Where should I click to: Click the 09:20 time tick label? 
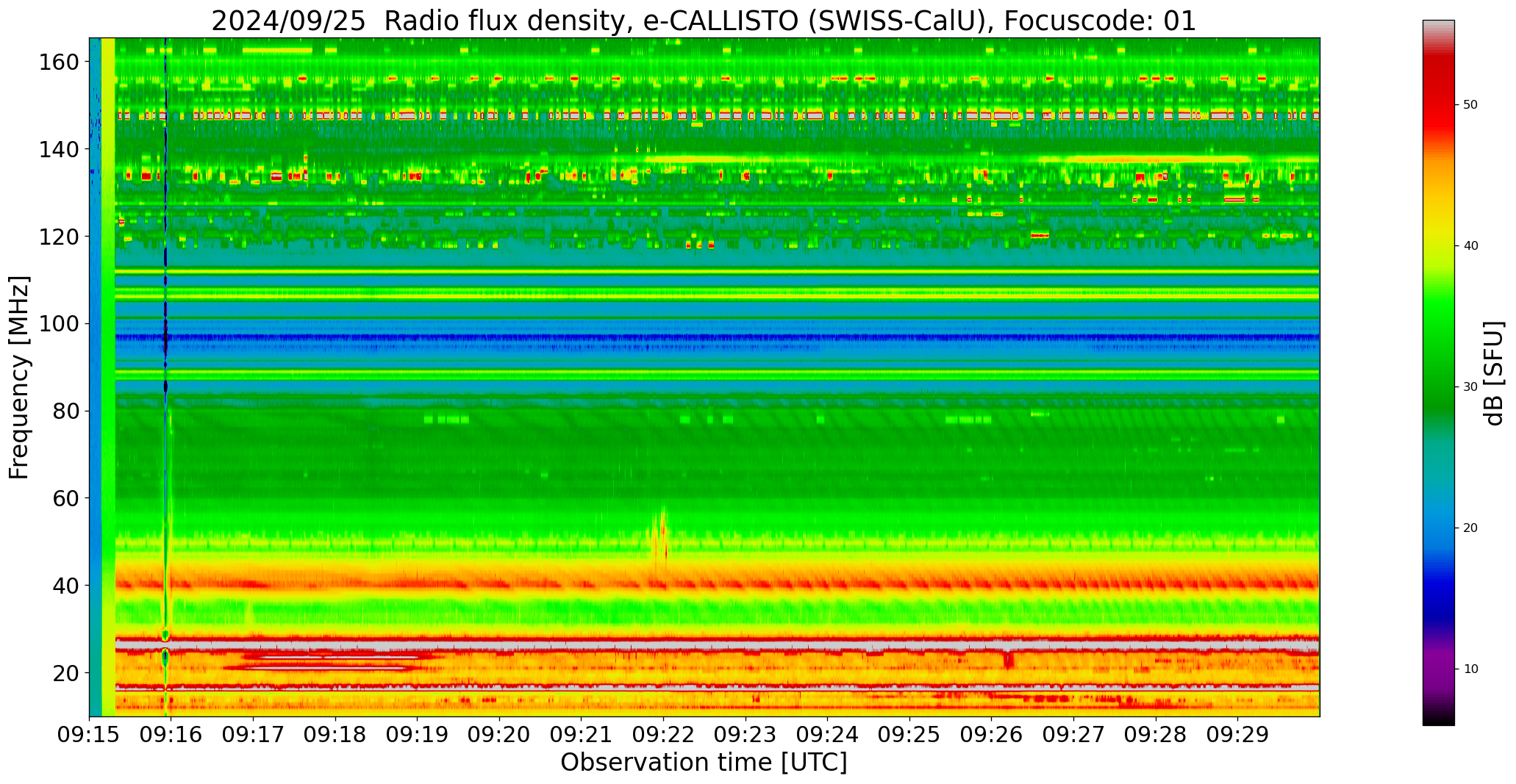point(499,735)
